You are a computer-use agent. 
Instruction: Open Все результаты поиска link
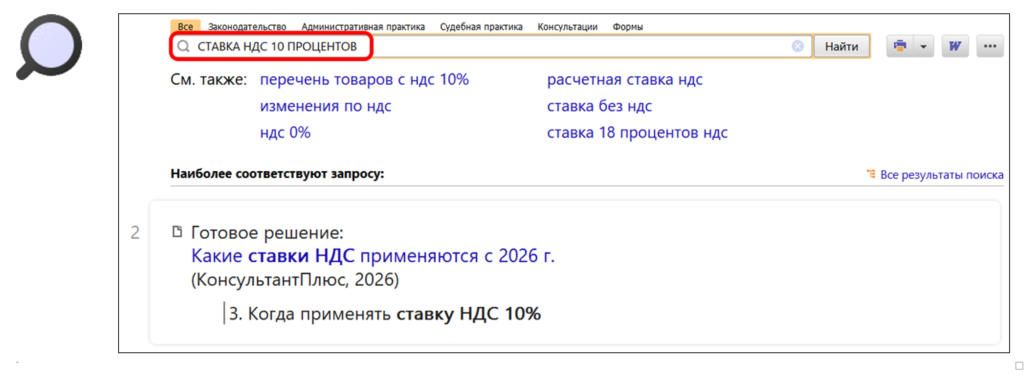coord(942,174)
